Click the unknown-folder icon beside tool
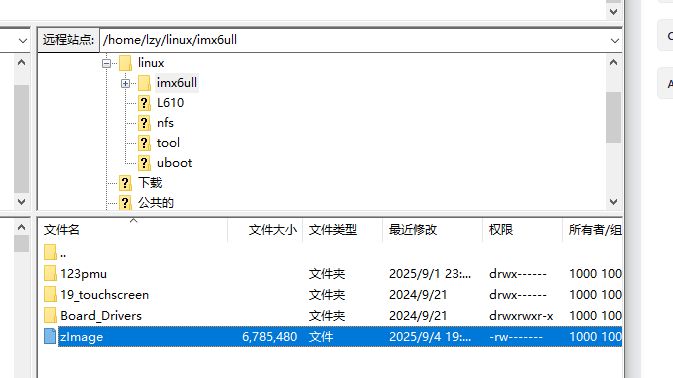This screenshot has height=378, width=673. 144,143
